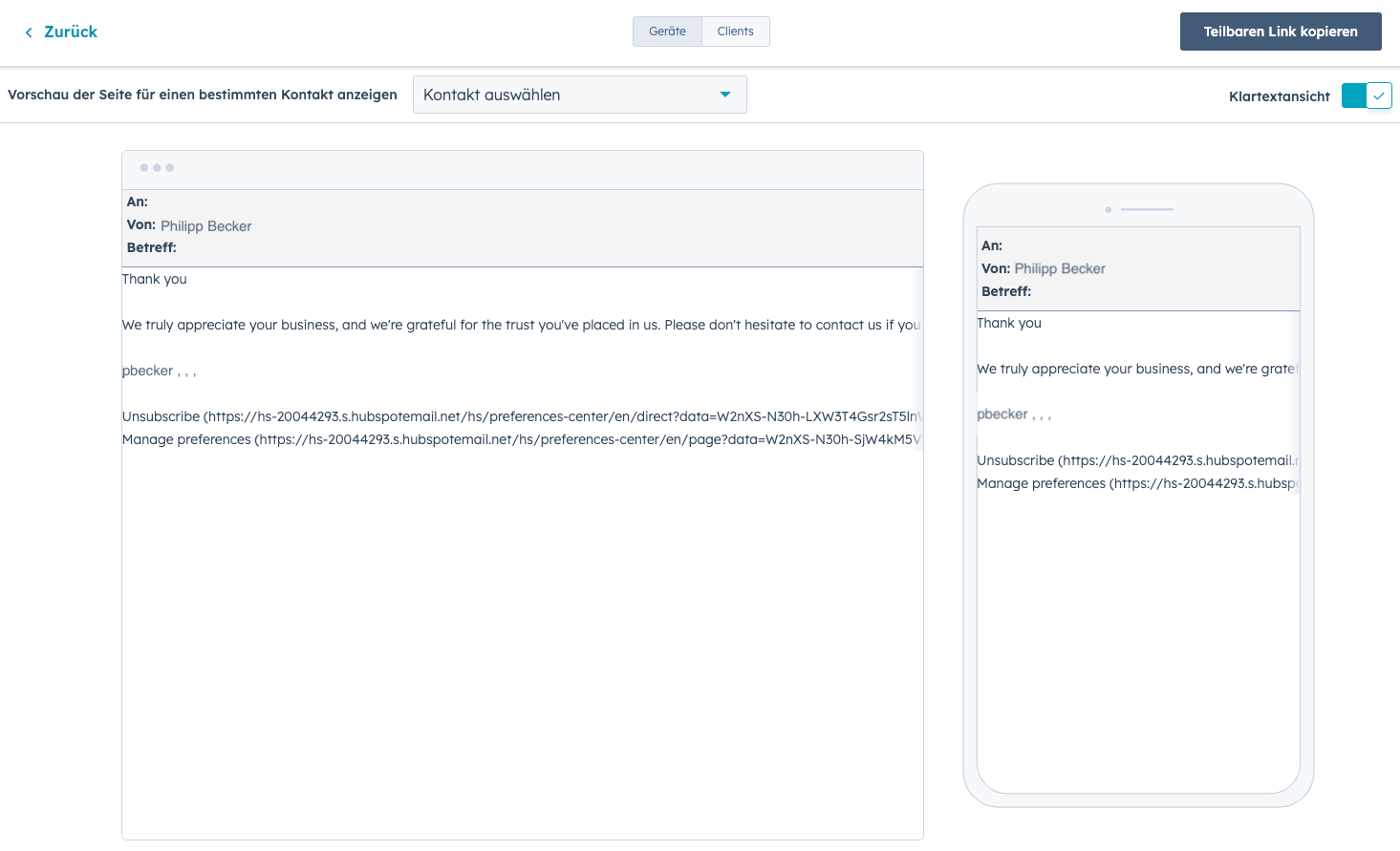Click the Unsubscribe link in the desktop preview
Screen dimensions: 1400x851
tap(153, 415)
